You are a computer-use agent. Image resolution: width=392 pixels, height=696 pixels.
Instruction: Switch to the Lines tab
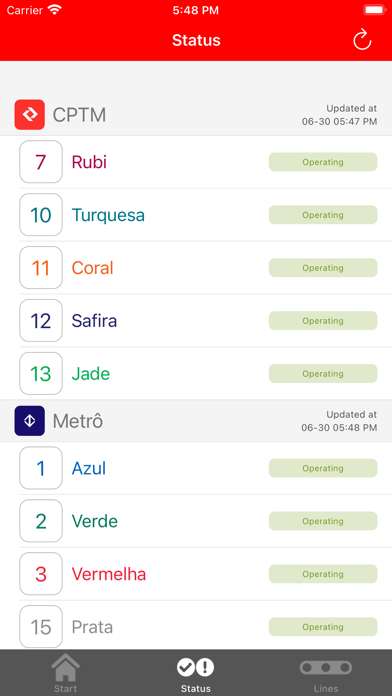coord(326,673)
